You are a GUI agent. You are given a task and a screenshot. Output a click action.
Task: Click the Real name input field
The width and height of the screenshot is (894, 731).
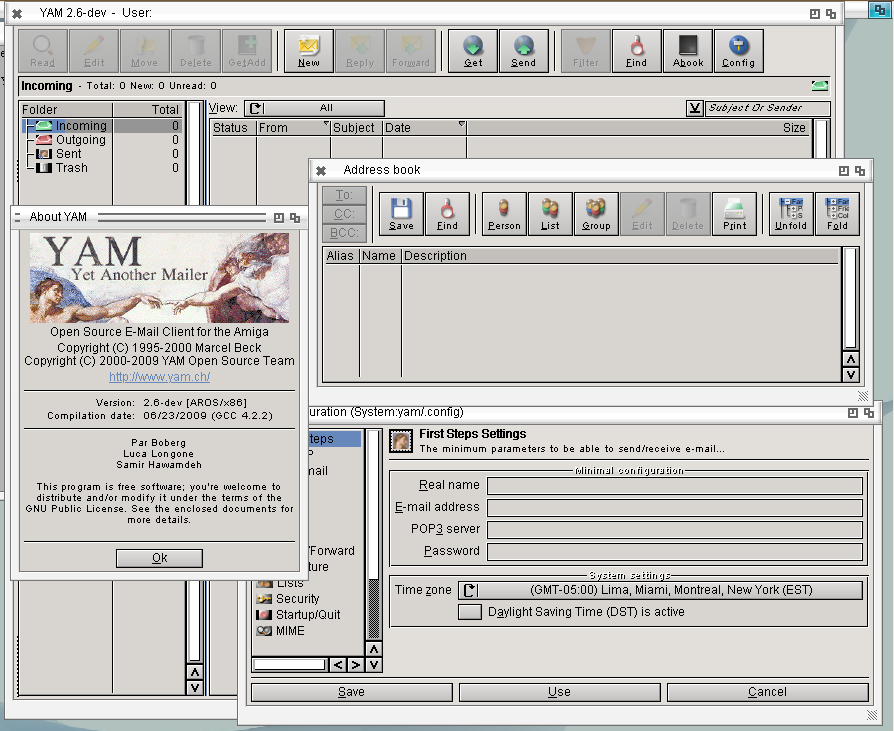coord(675,486)
